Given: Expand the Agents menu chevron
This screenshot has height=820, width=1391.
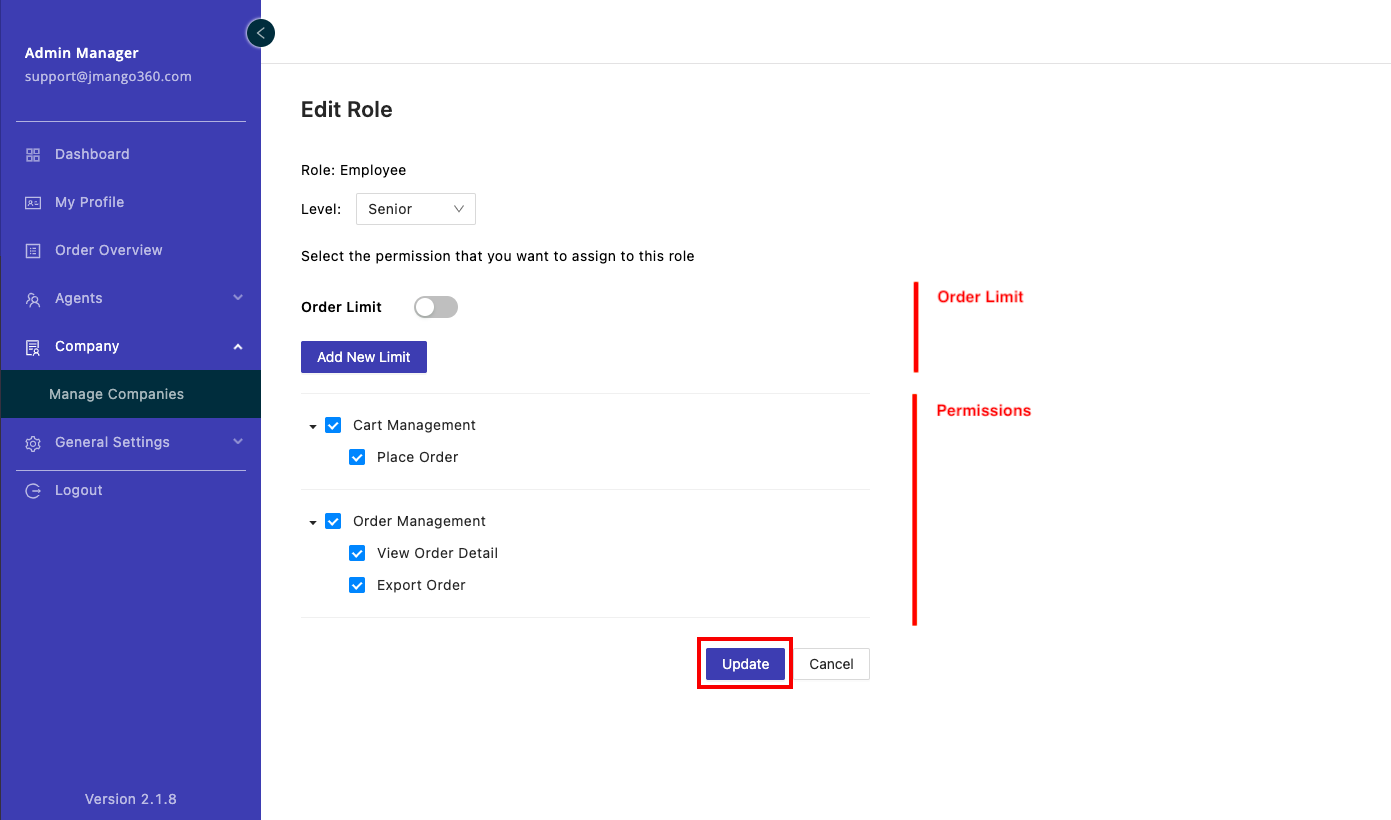Looking at the screenshot, I should [x=238, y=298].
